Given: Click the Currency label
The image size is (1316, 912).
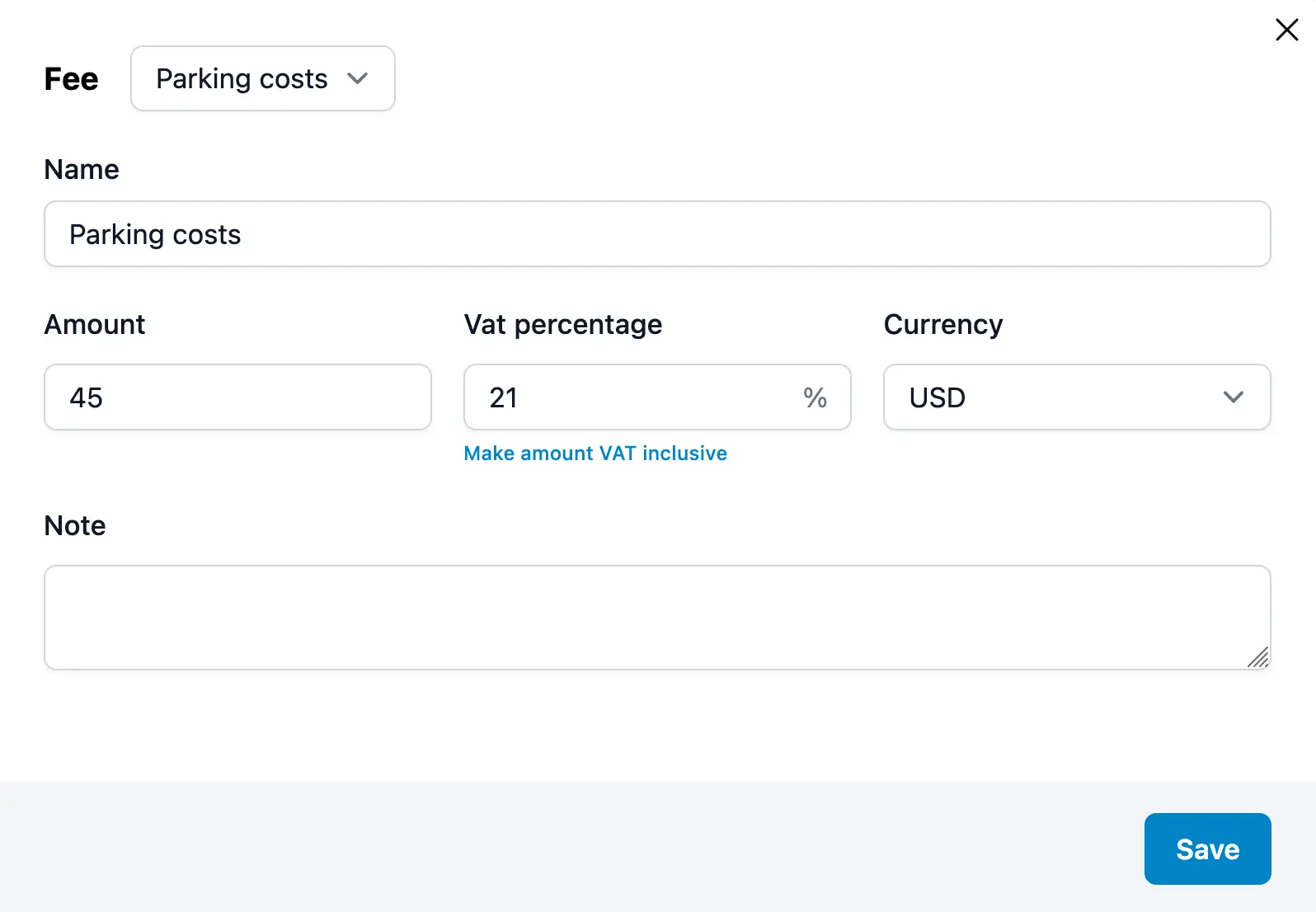Looking at the screenshot, I should [x=943, y=325].
